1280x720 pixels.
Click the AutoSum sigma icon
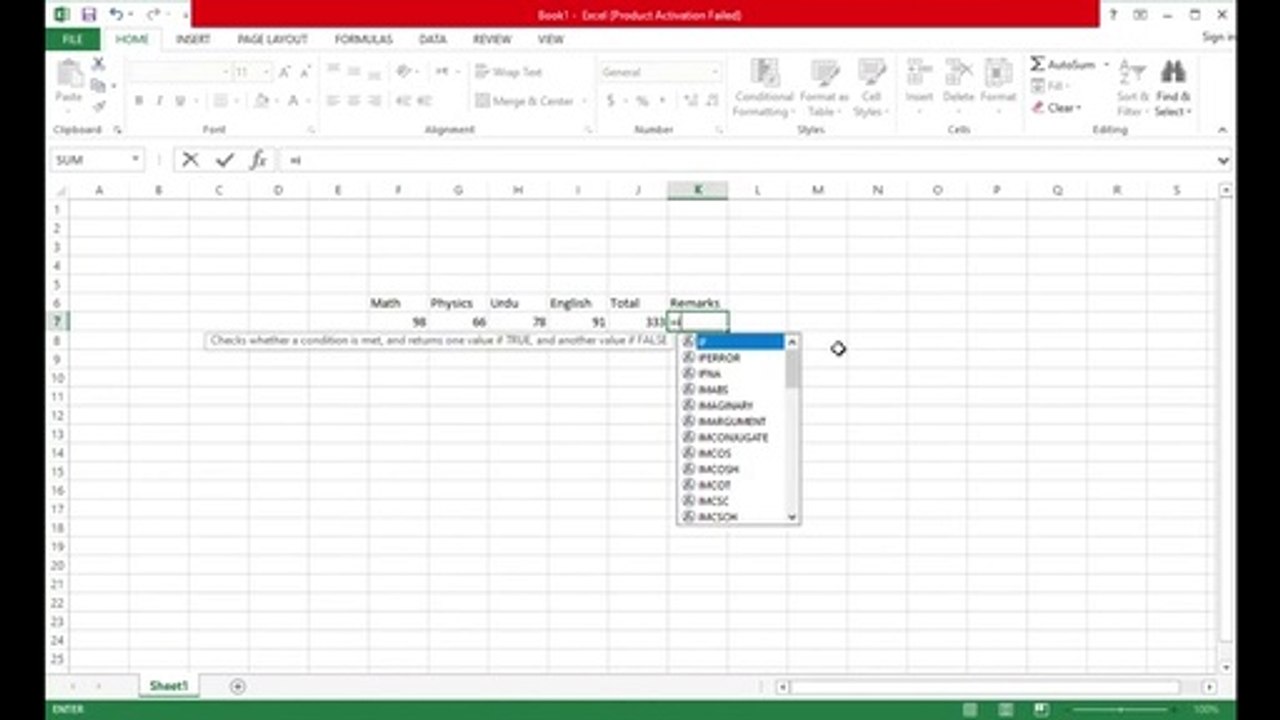1037,64
